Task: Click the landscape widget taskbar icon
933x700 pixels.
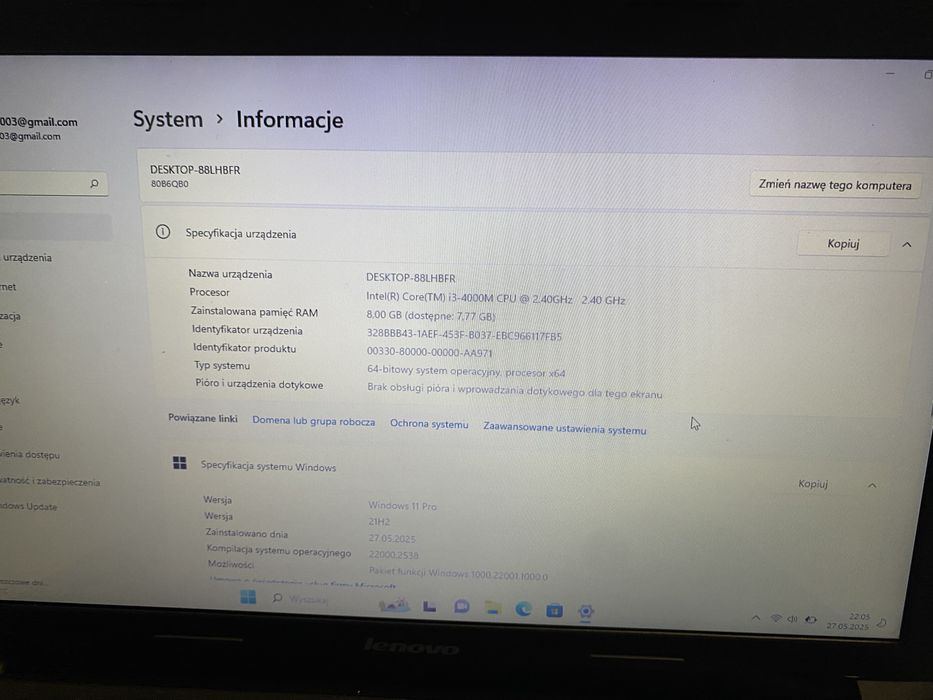Action: [394, 605]
